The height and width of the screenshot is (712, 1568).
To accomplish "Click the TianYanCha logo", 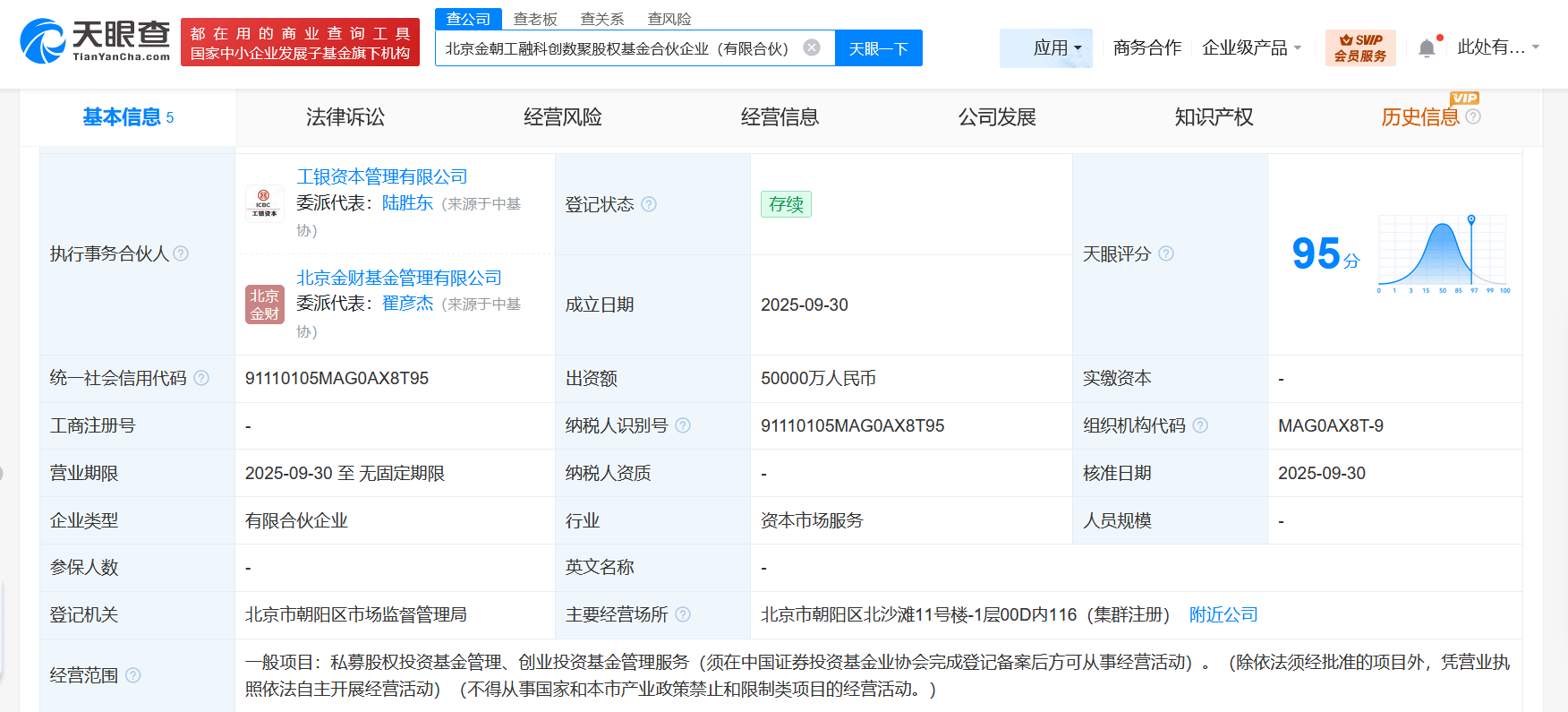I will (x=95, y=41).
